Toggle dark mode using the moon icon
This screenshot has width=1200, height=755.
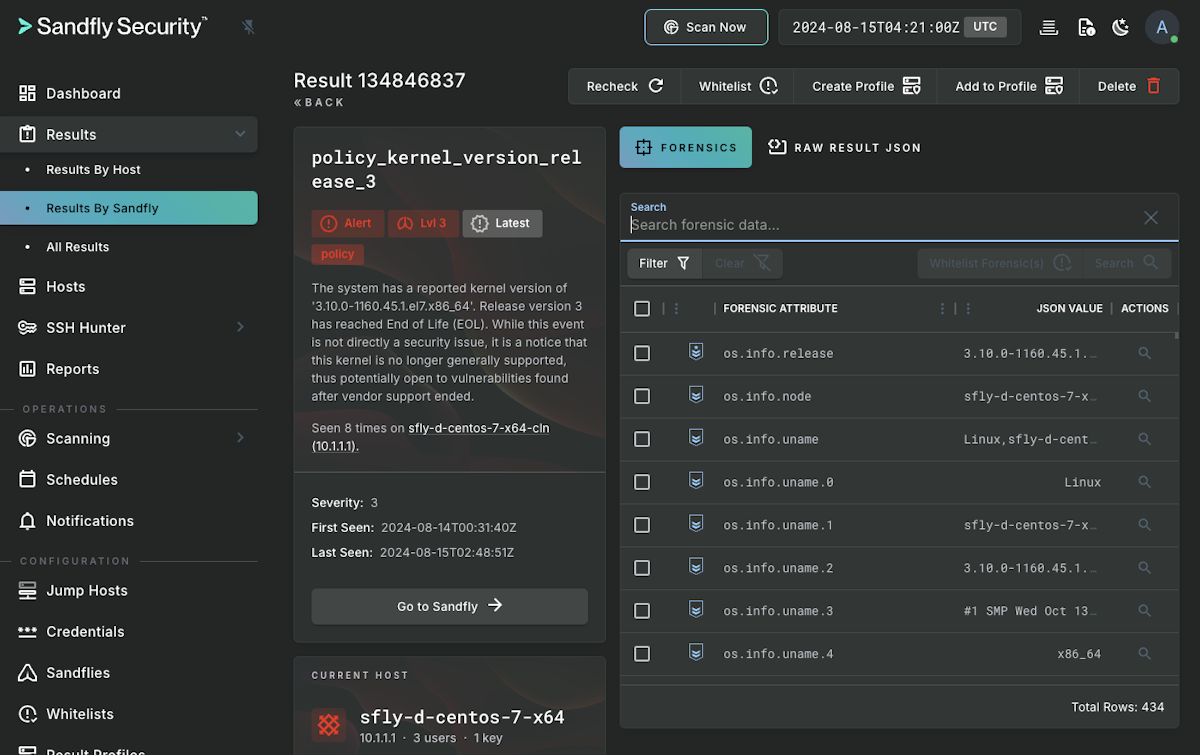point(1121,27)
